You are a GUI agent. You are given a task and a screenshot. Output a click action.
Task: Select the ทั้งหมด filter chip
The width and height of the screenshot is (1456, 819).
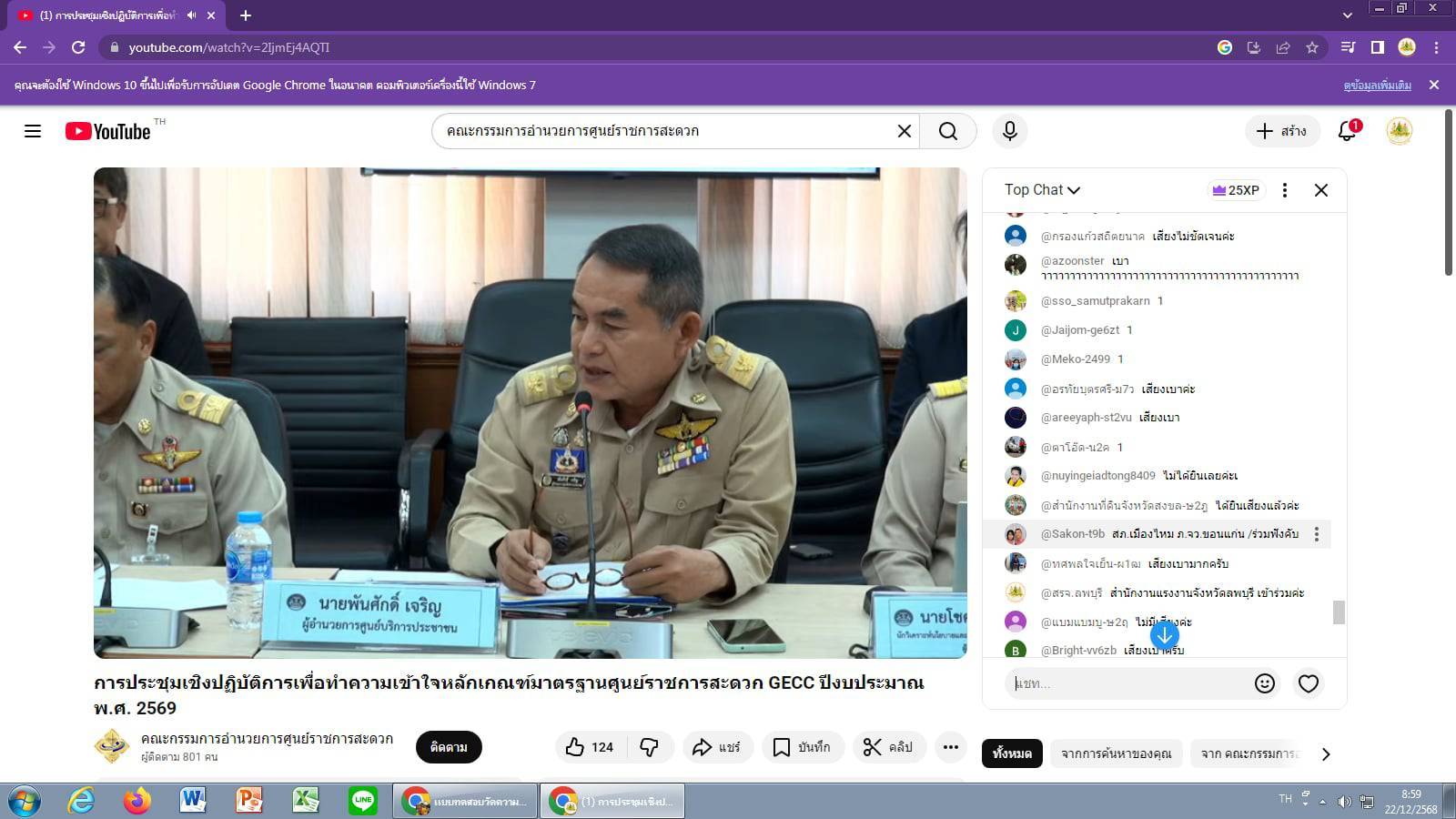click(x=1012, y=753)
